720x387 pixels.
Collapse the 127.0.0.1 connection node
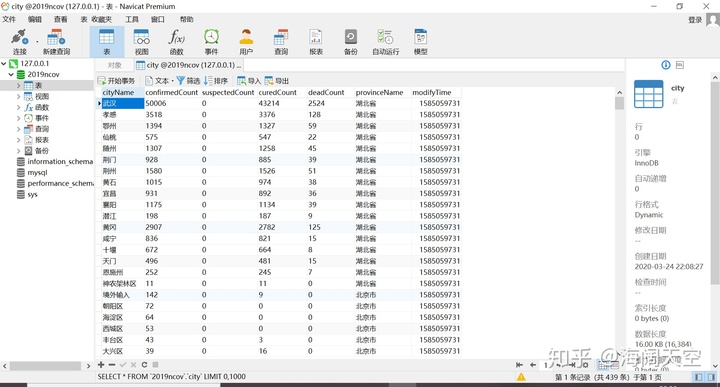(4, 63)
